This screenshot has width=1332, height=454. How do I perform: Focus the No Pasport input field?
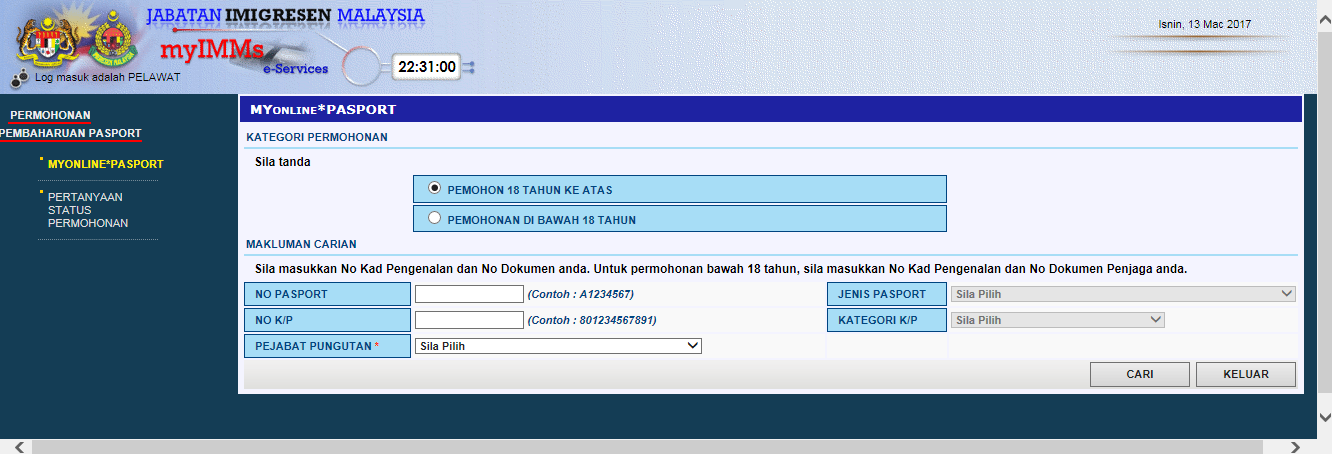tap(469, 294)
